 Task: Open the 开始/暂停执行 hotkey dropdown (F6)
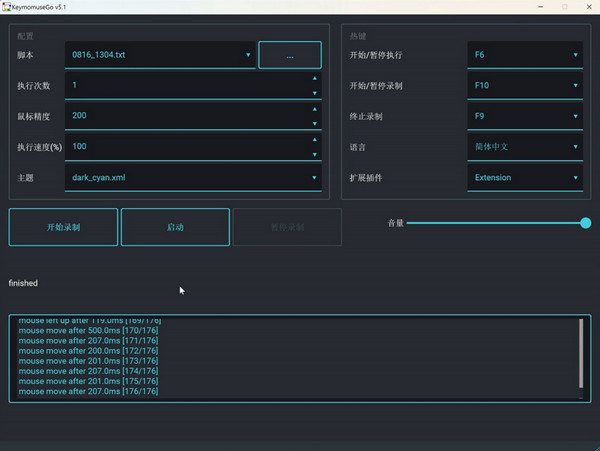pos(525,55)
